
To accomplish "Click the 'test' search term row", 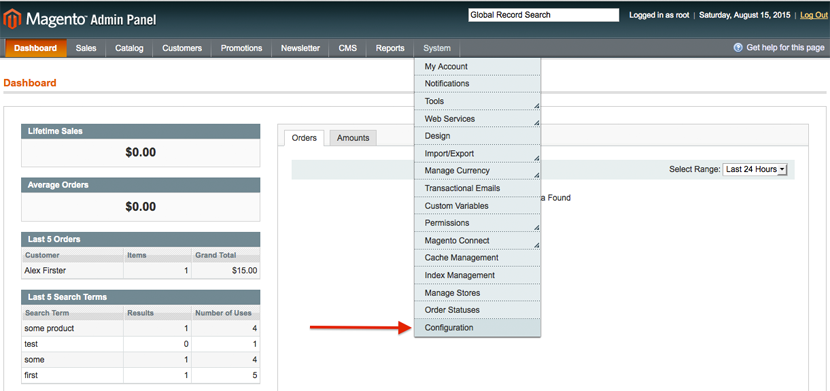I will (141, 344).
